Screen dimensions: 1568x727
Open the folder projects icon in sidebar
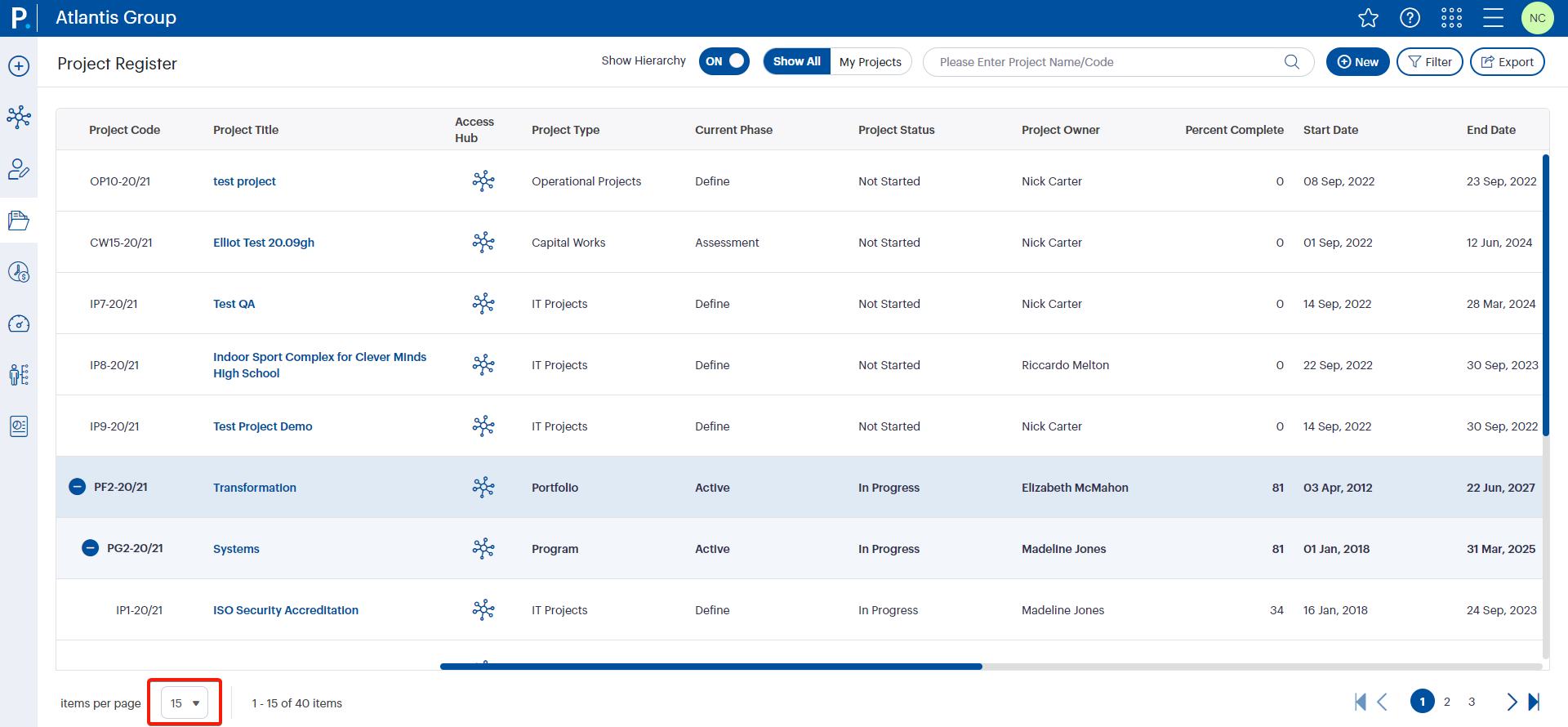tap(19, 221)
